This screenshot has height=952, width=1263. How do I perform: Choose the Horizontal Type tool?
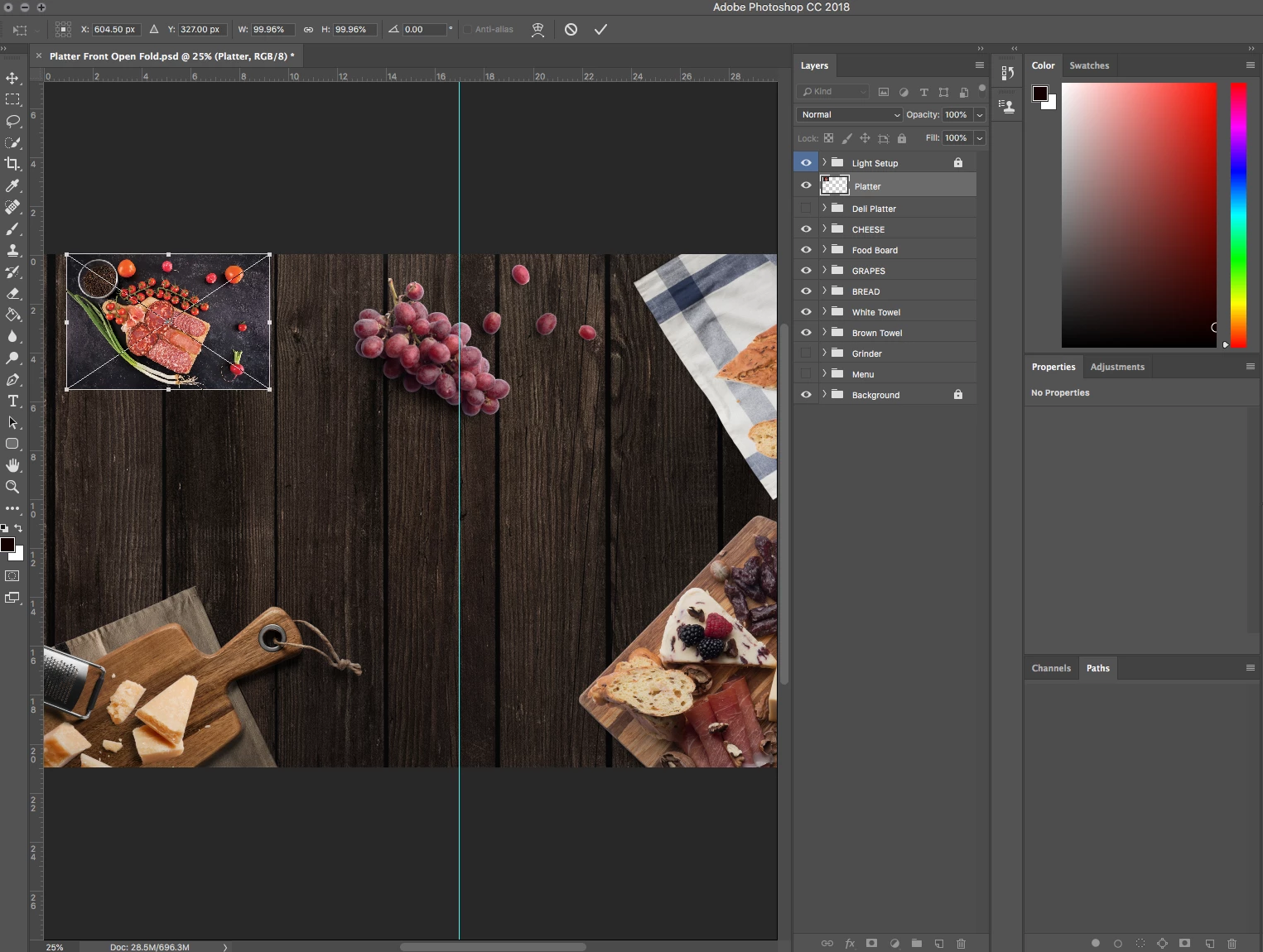(x=12, y=401)
